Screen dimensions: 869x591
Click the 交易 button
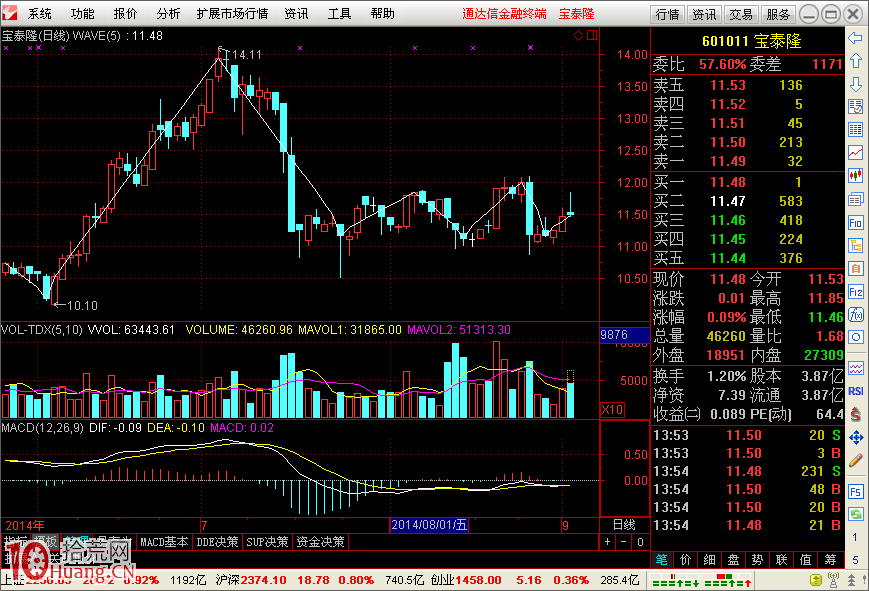(x=740, y=14)
